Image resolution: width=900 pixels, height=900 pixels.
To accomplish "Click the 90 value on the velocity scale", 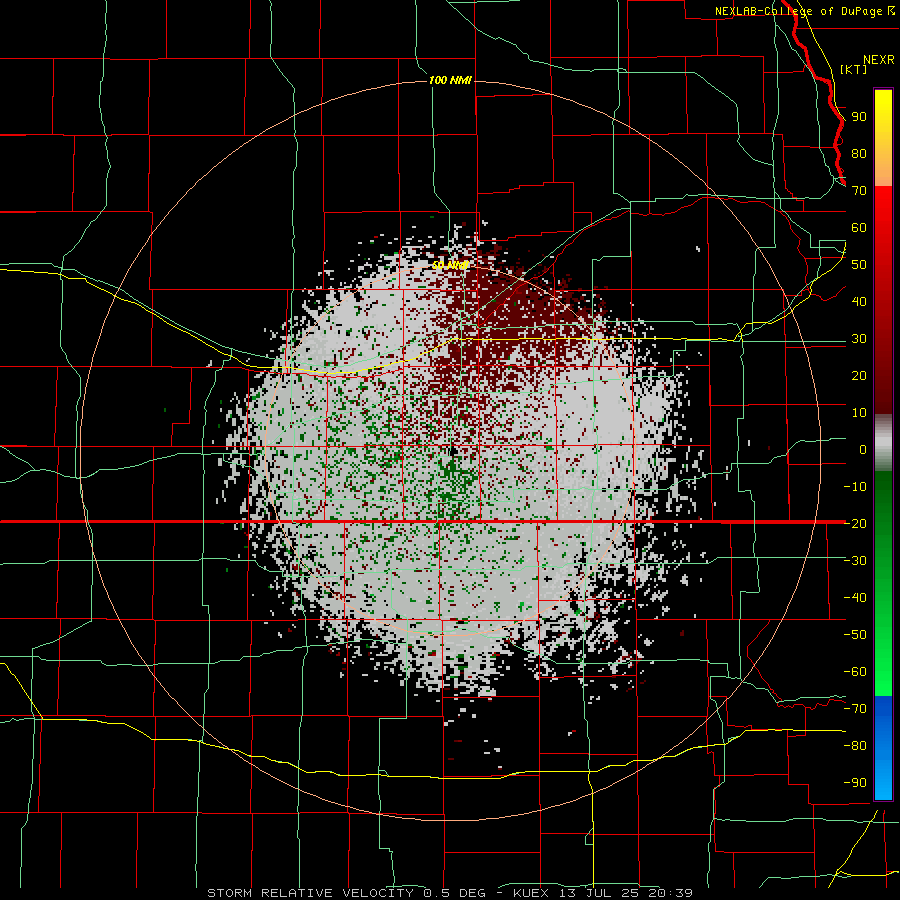I will tap(859, 117).
